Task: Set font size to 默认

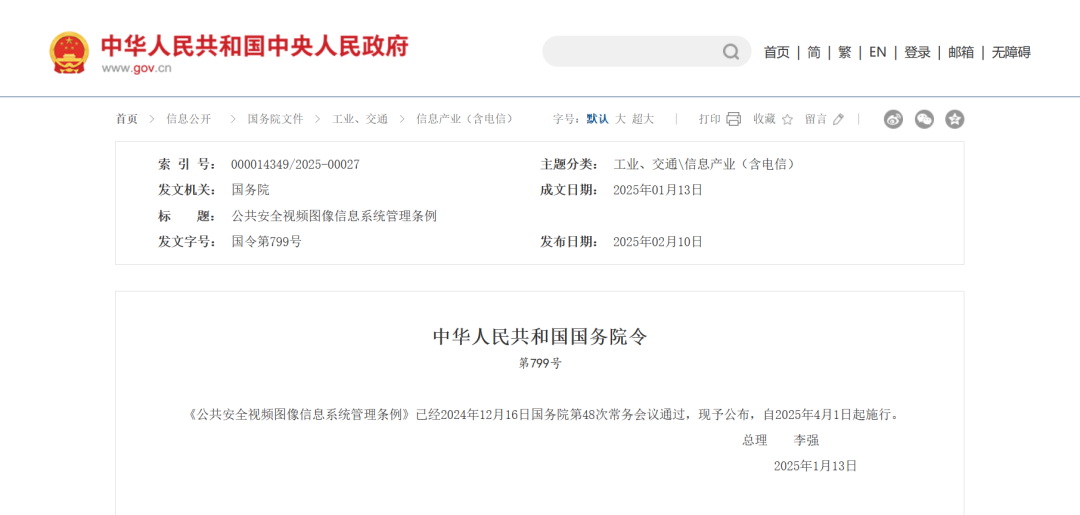Action: 597,119
